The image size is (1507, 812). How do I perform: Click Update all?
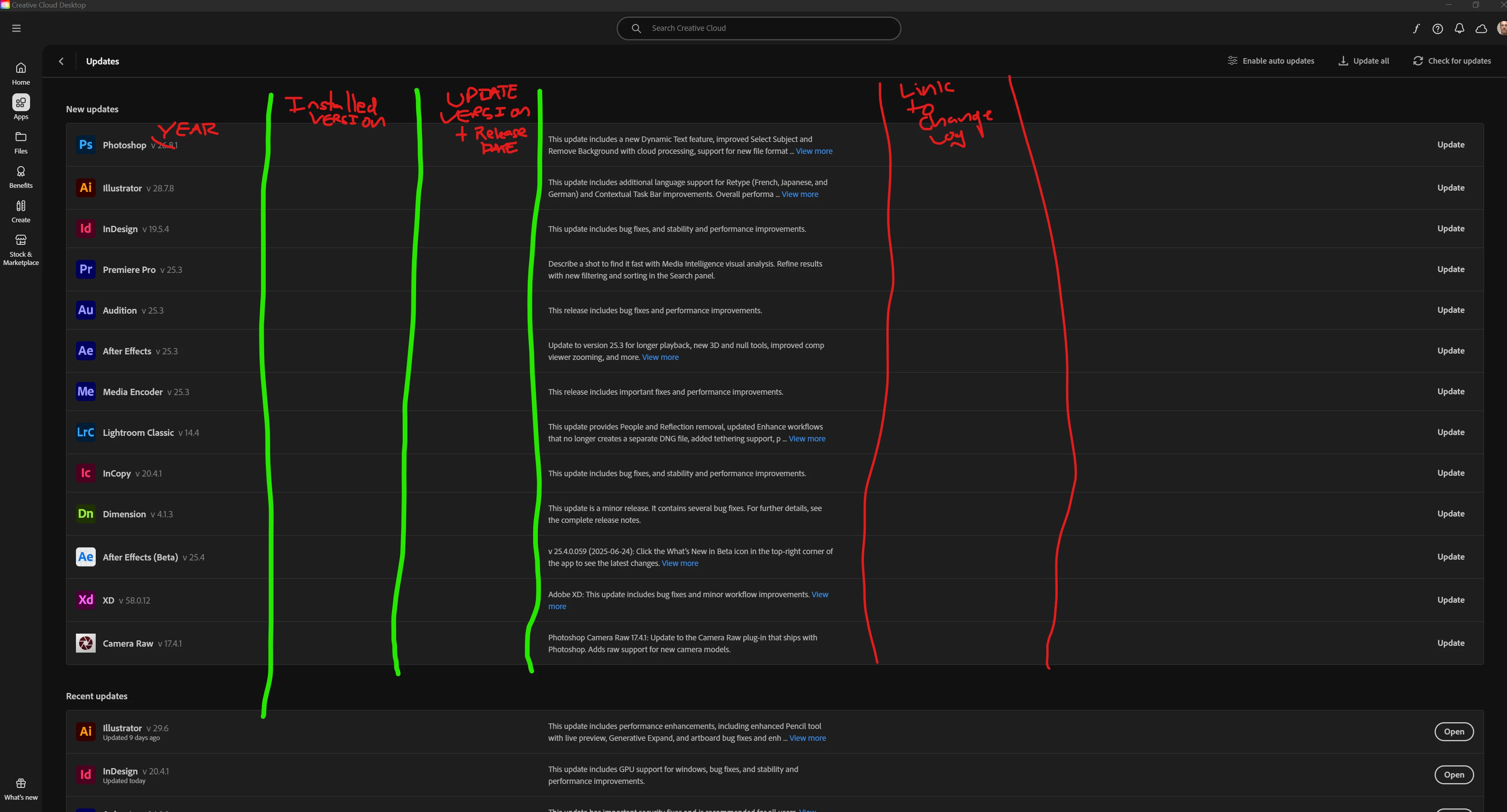(1364, 61)
